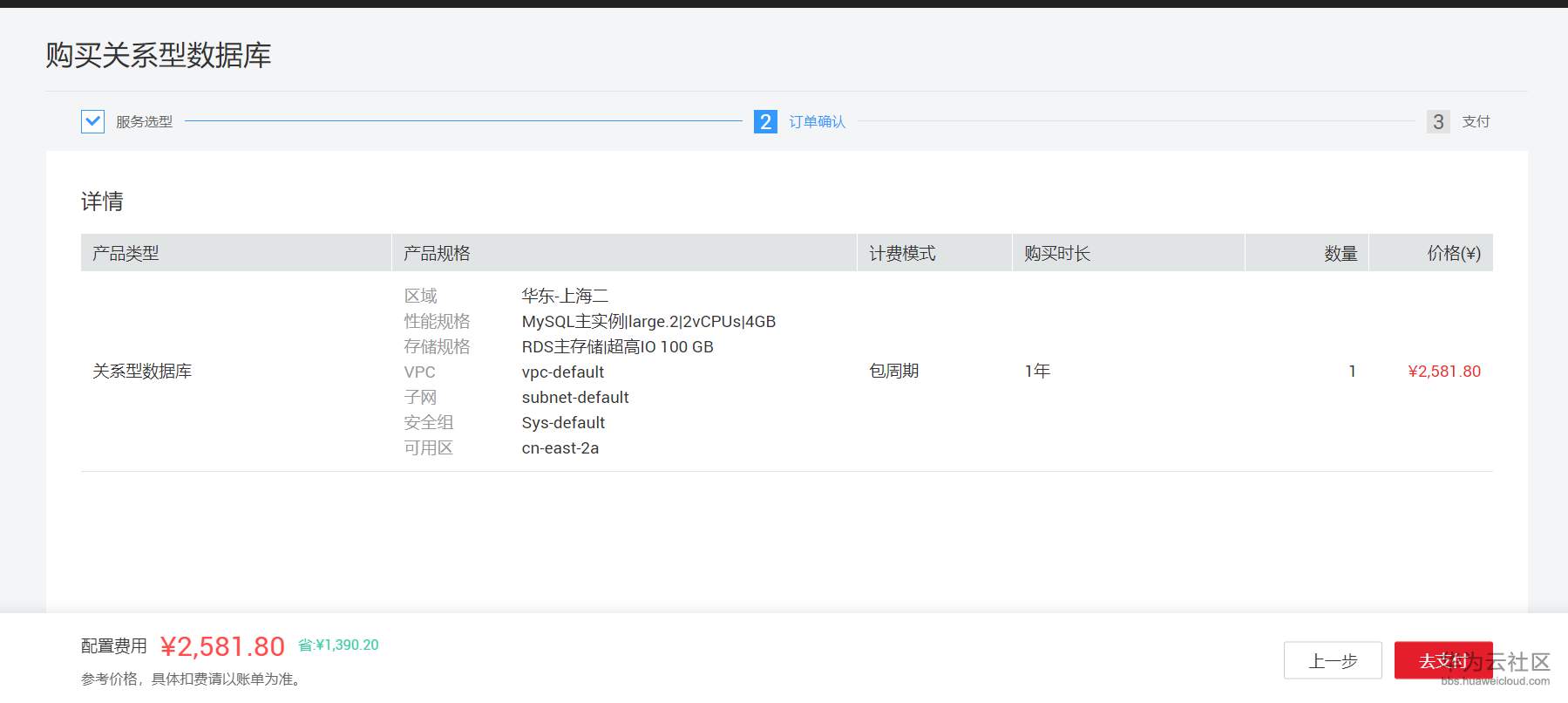Image resolution: width=1568 pixels, height=703 pixels.
Task: Click the Sys-default security group value
Action: pyautogui.click(x=563, y=422)
